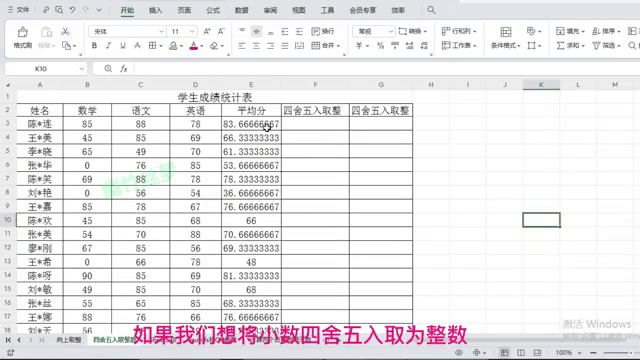This screenshot has width=640, height=360.
Task: Switch to the 开始 ribbon tab
Action: tap(127, 10)
